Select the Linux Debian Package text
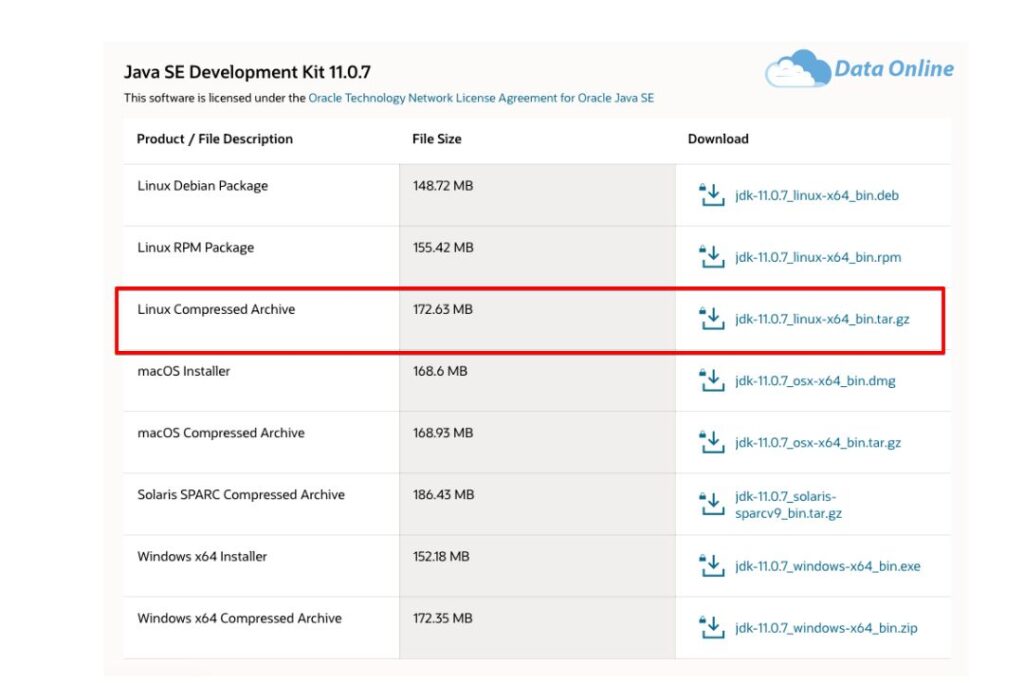 [202, 185]
